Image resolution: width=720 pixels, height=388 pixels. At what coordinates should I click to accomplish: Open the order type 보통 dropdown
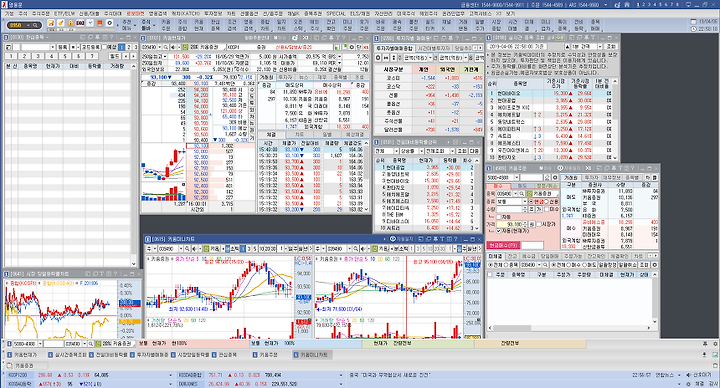(524, 202)
